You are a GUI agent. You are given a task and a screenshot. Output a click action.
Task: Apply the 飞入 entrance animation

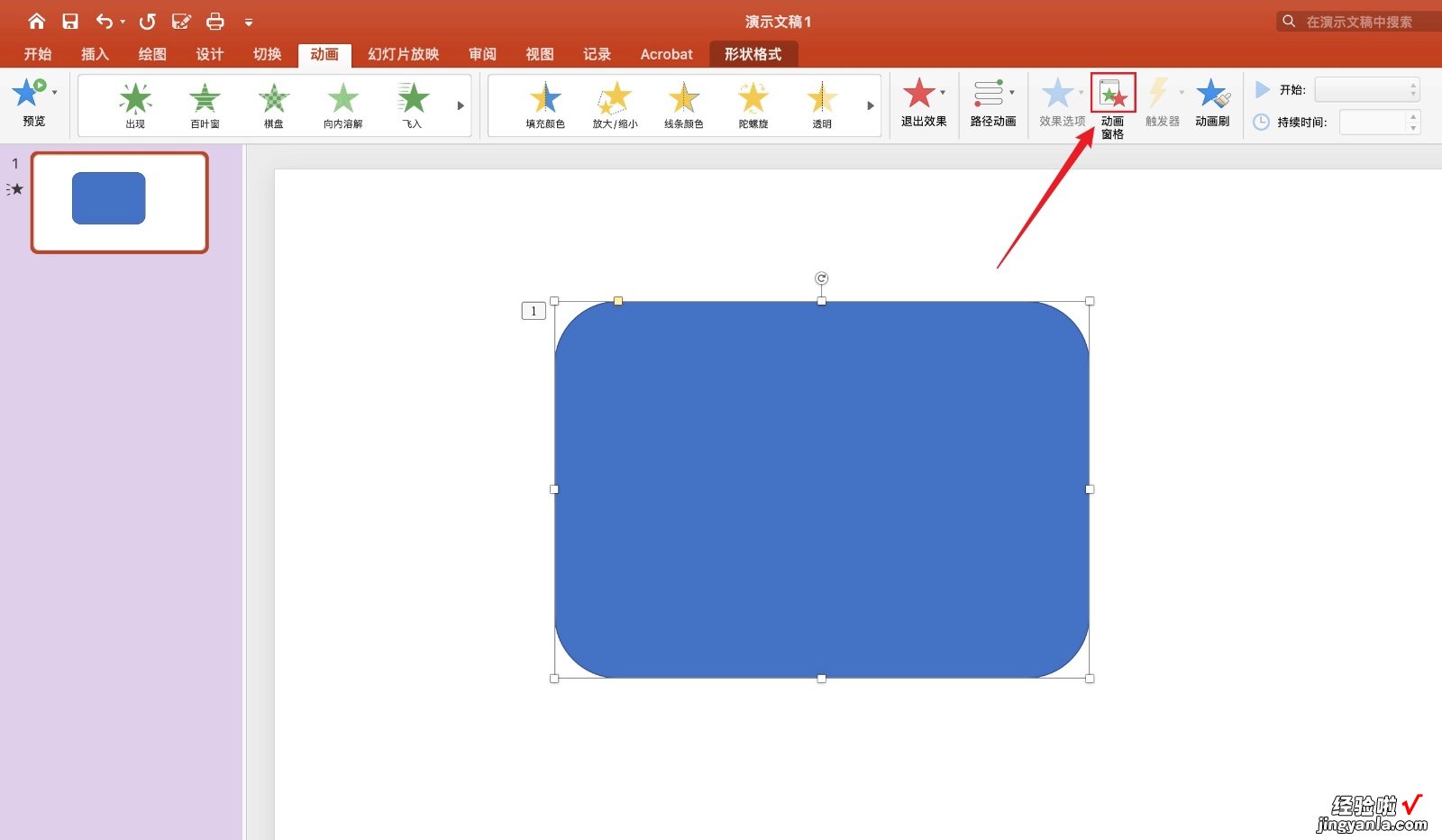point(413,105)
